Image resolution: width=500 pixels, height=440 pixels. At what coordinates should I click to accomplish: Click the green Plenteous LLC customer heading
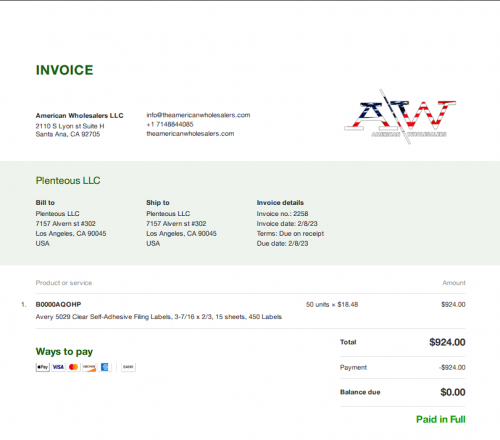68,181
